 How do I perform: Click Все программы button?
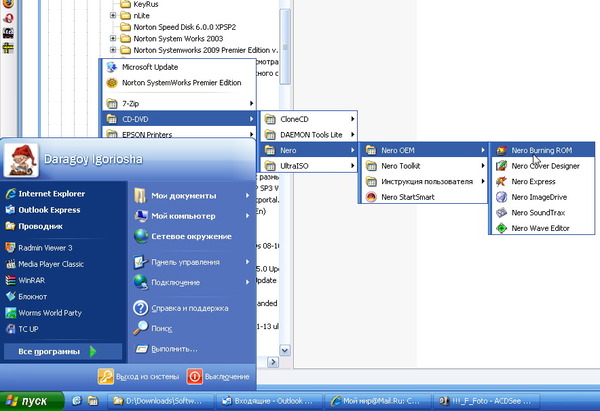pos(63,351)
